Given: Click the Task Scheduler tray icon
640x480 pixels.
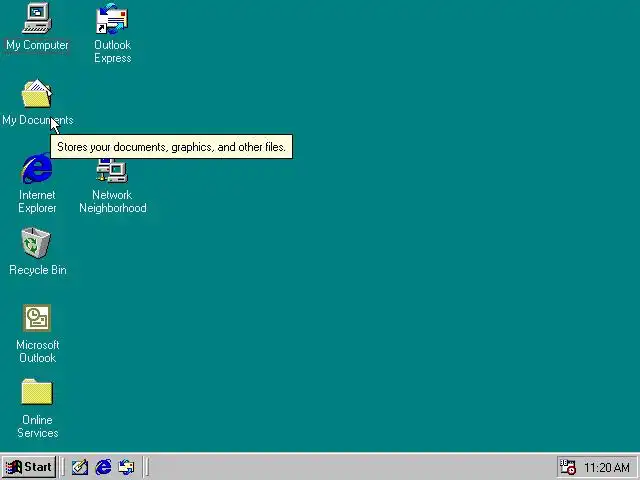Looking at the screenshot, I should pyautogui.click(x=568, y=467).
